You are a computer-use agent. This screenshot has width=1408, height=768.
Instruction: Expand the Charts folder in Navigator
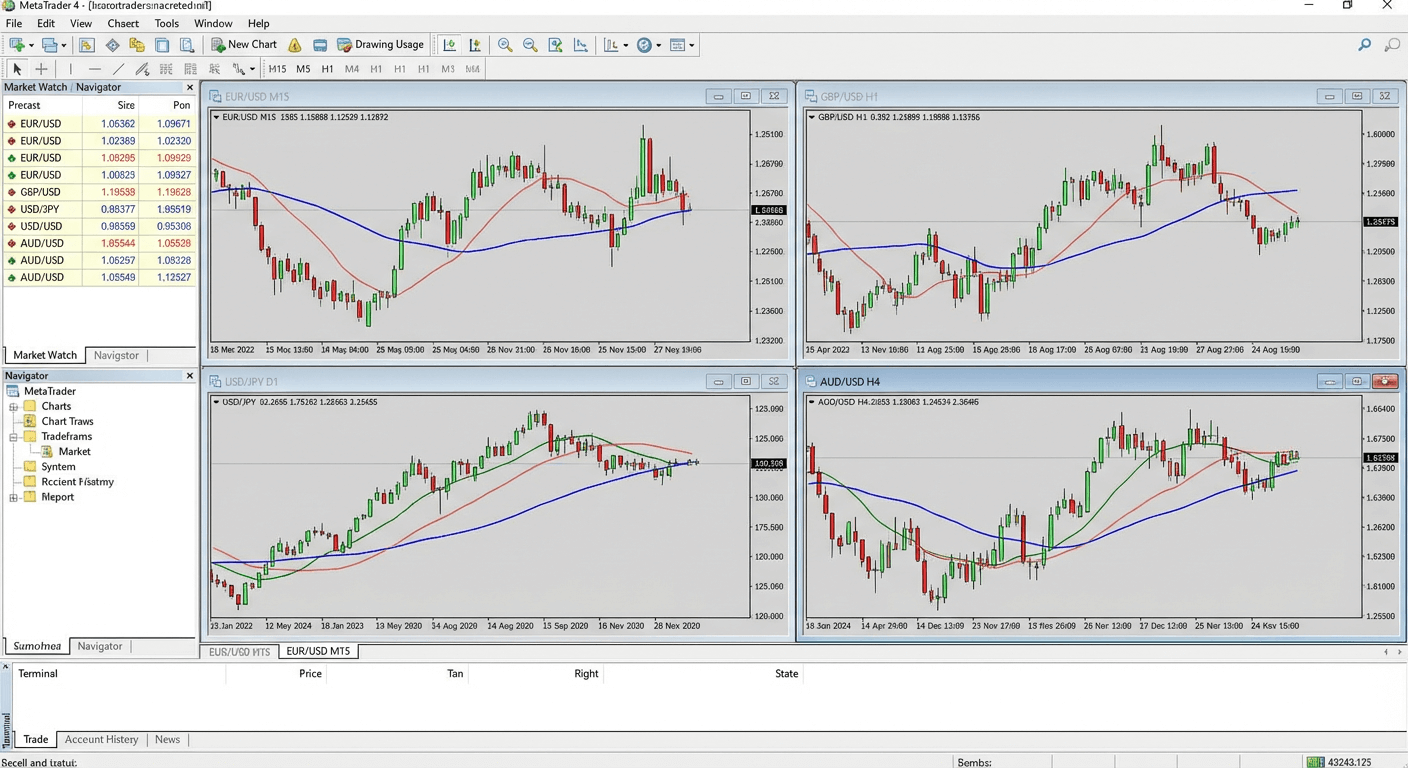click(x=14, y=407)
